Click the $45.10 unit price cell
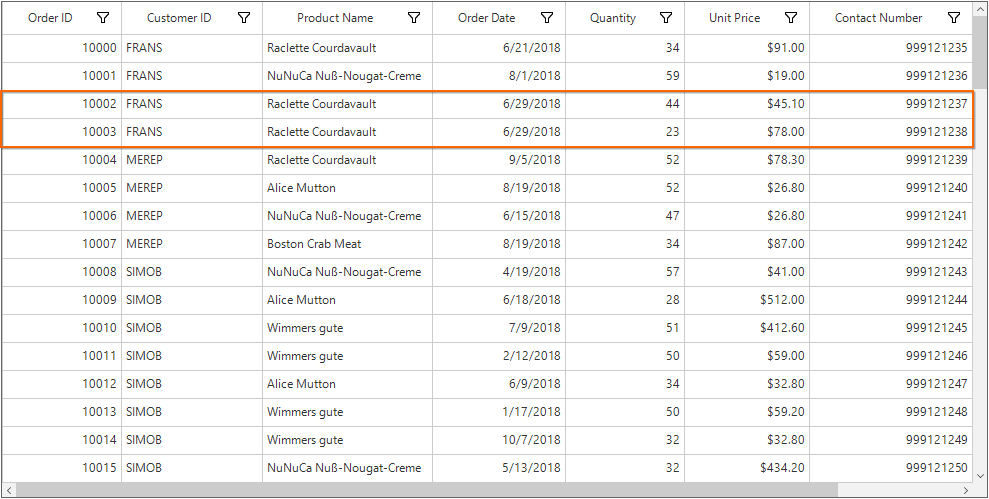The image size is (989, 499). coord(747,104)
